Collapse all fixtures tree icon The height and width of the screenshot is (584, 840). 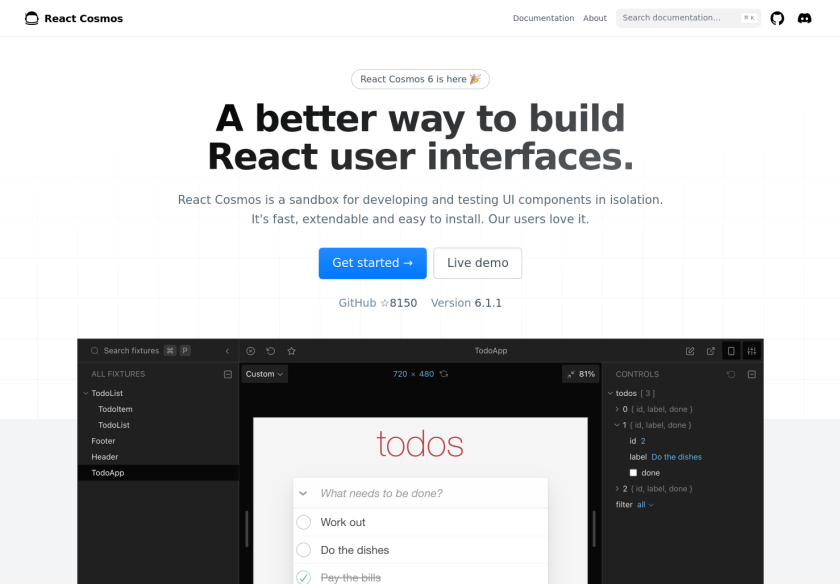point(228,374)
